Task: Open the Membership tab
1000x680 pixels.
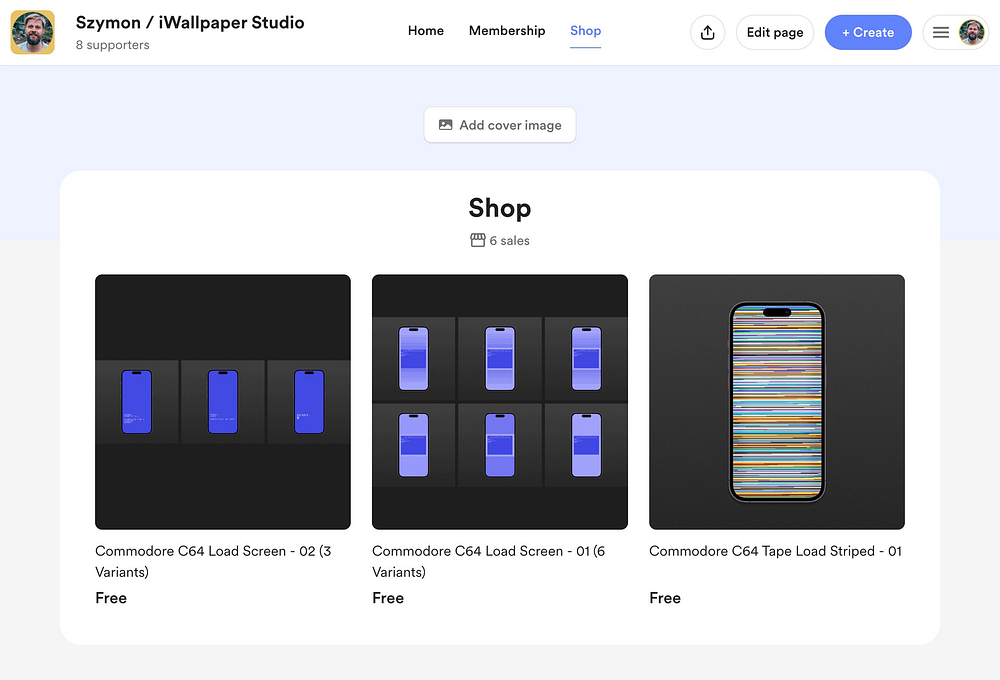Action: 507,31
